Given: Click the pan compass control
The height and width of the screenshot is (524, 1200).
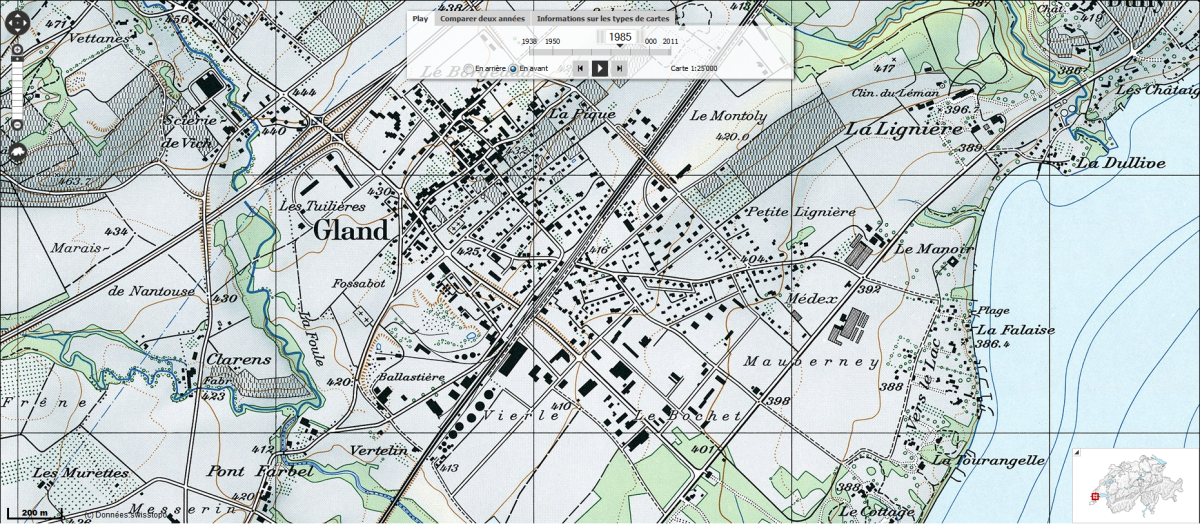Looking at the screenshot, I should [16, 24].
